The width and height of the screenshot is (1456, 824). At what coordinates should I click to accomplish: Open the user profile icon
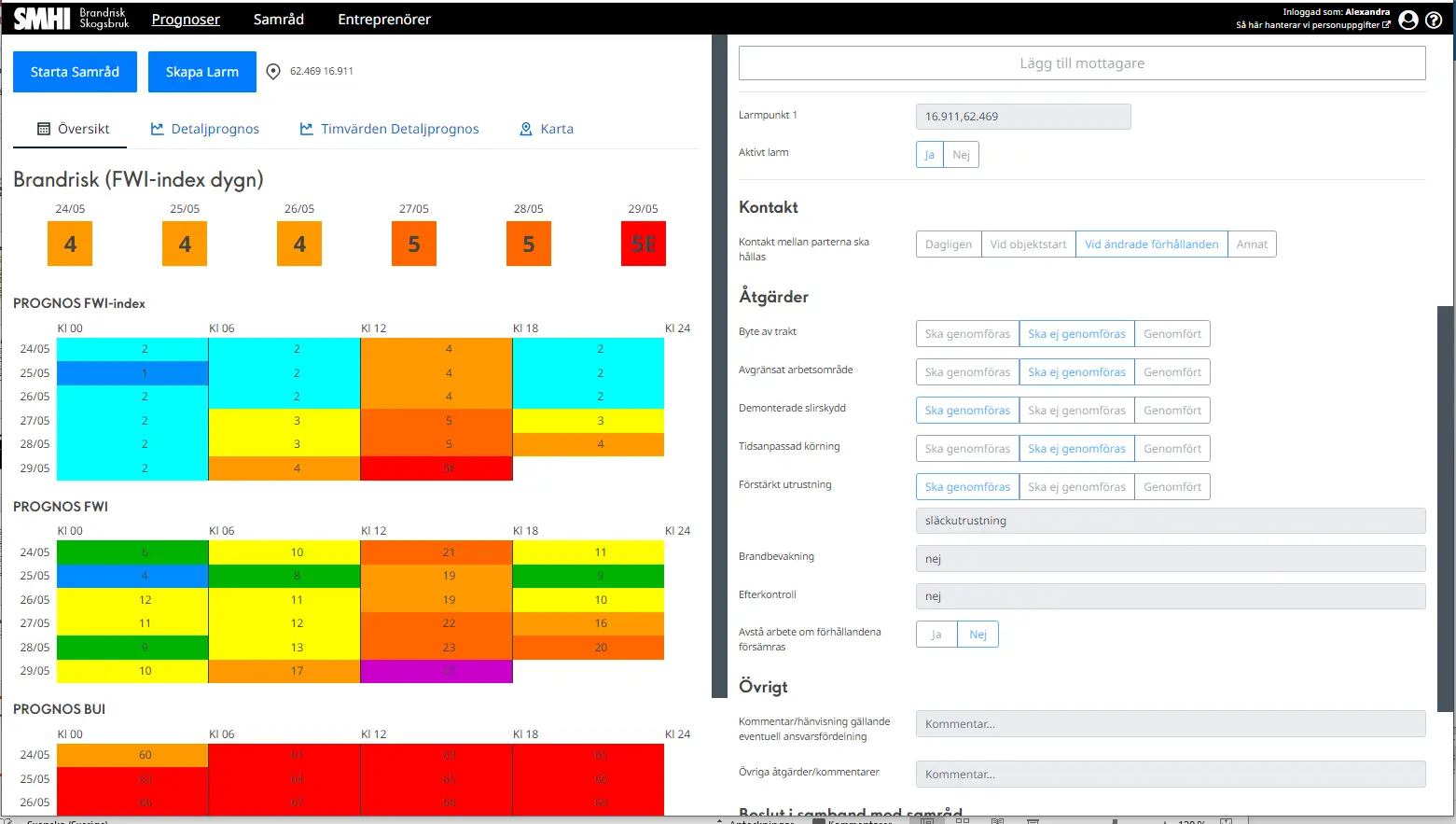1408,20
